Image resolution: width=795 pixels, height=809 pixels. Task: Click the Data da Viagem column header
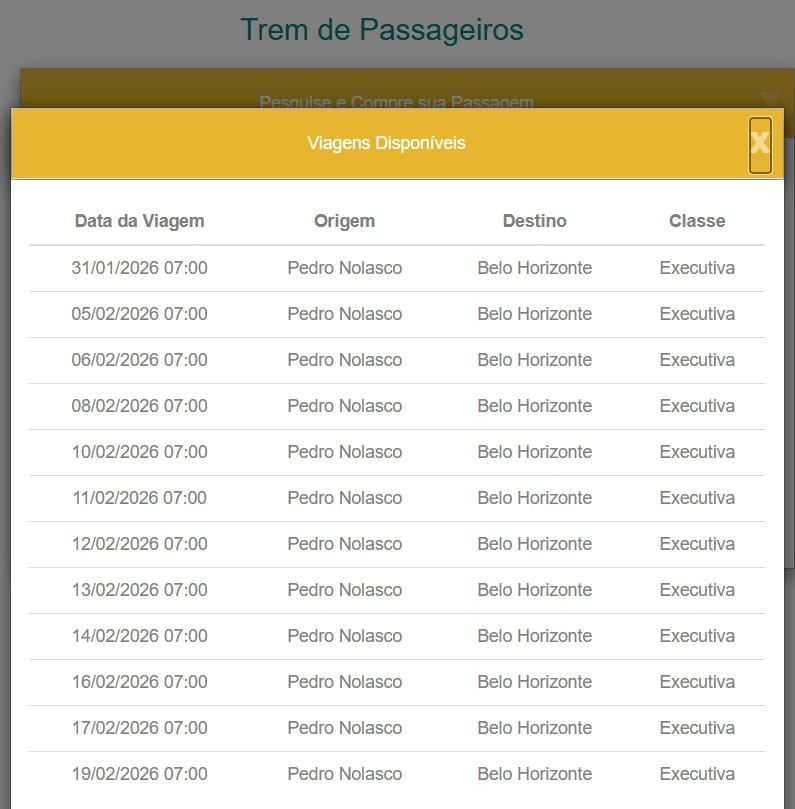pyautogui.click(x=139, y=221)
